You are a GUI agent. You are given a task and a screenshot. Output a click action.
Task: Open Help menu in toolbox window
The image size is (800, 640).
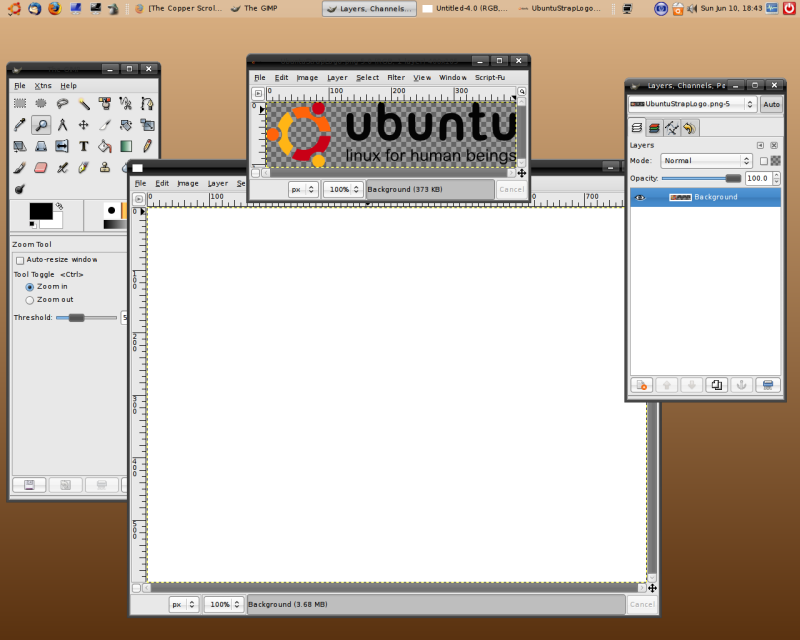68,86
